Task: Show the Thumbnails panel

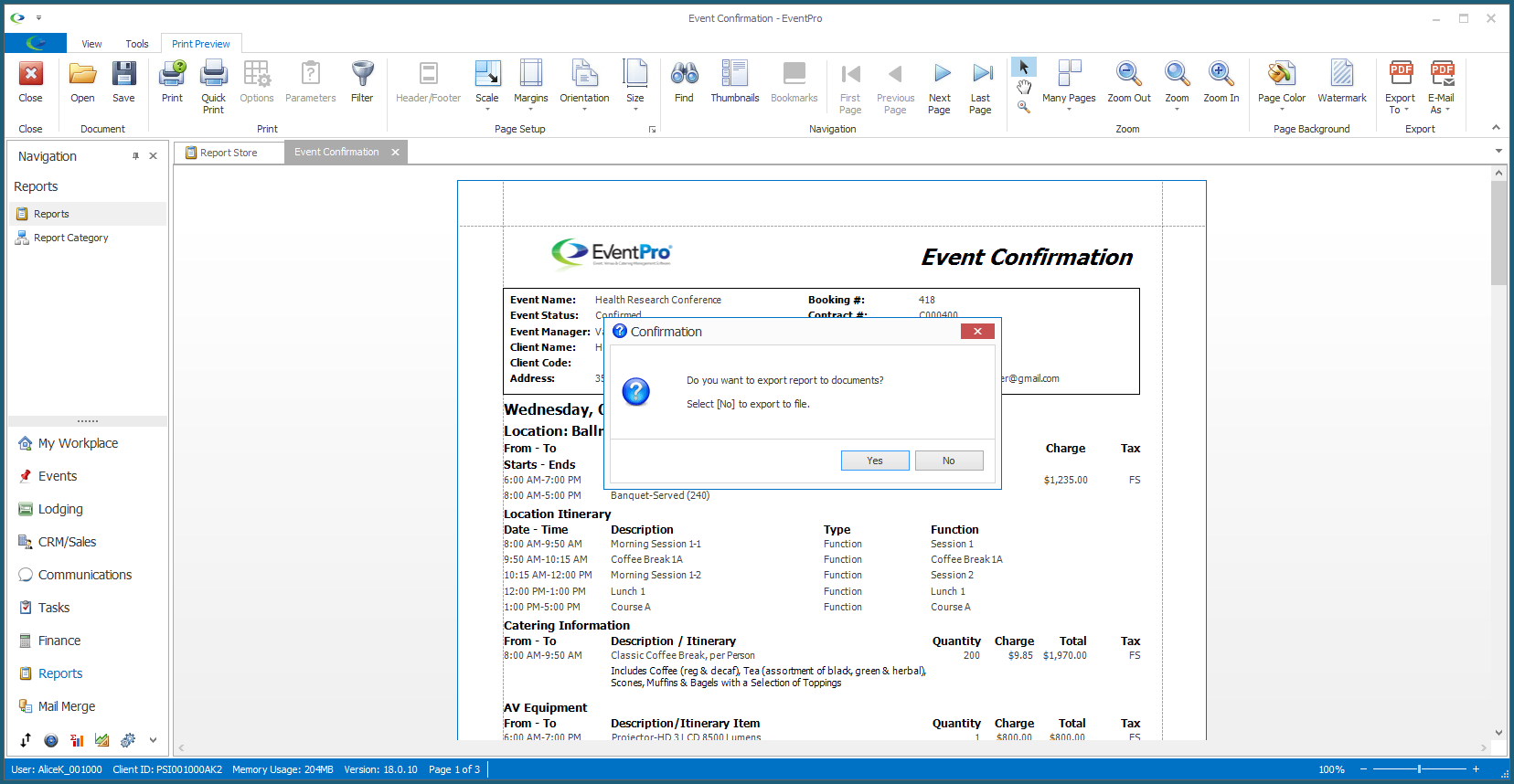Action: 735,82
